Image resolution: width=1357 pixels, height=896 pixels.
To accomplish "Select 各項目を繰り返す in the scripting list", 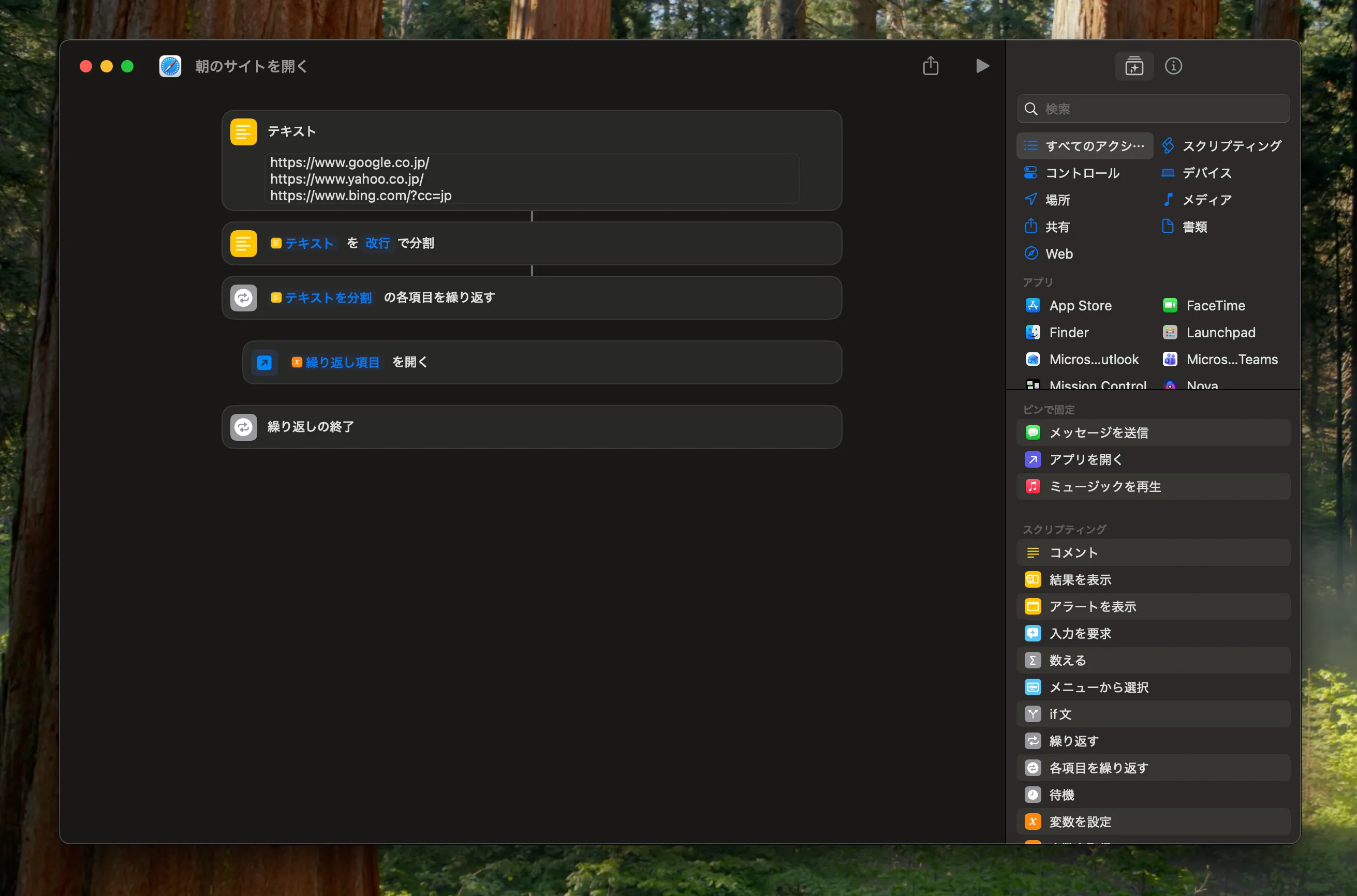I will [1153, 767].
